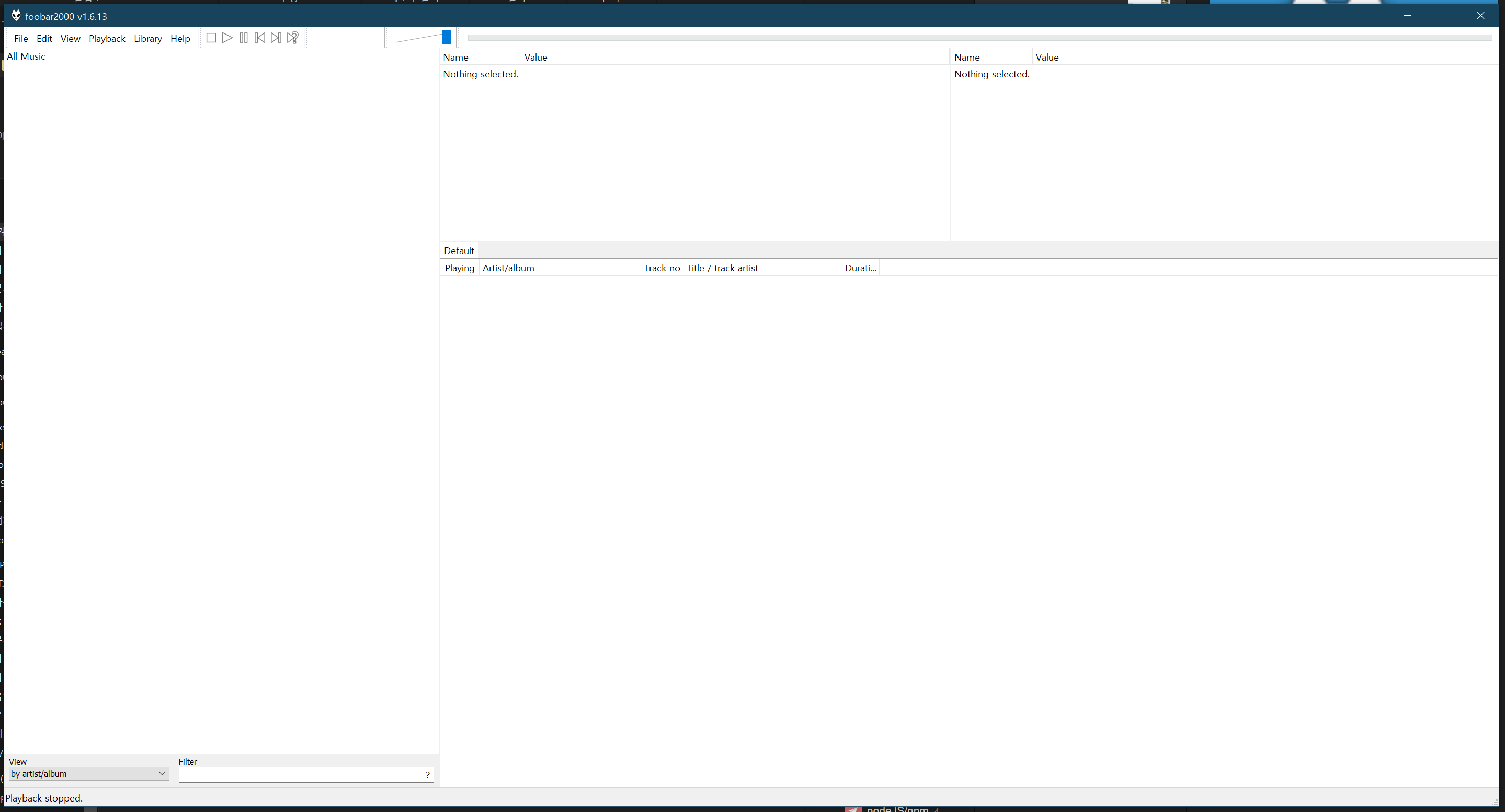Select the All Music tree item
Screen dimensions: 1505x812
[x=26, y=56]
